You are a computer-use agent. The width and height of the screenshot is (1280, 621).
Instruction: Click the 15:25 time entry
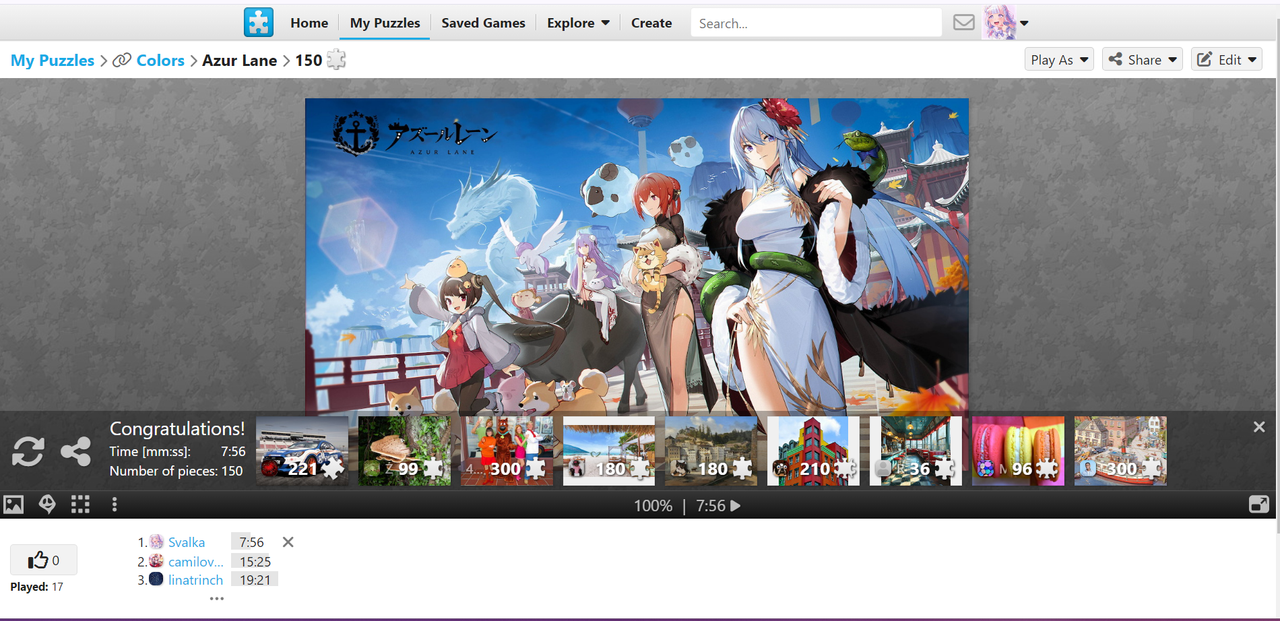click(x=255, y=561)
